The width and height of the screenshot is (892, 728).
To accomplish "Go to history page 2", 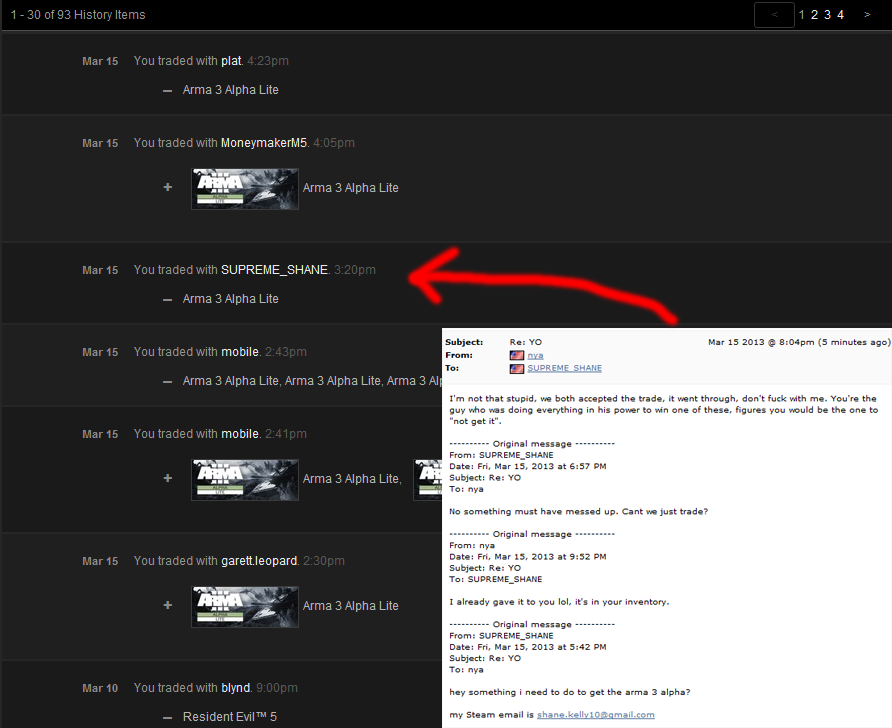I will (x=814, y=15).
